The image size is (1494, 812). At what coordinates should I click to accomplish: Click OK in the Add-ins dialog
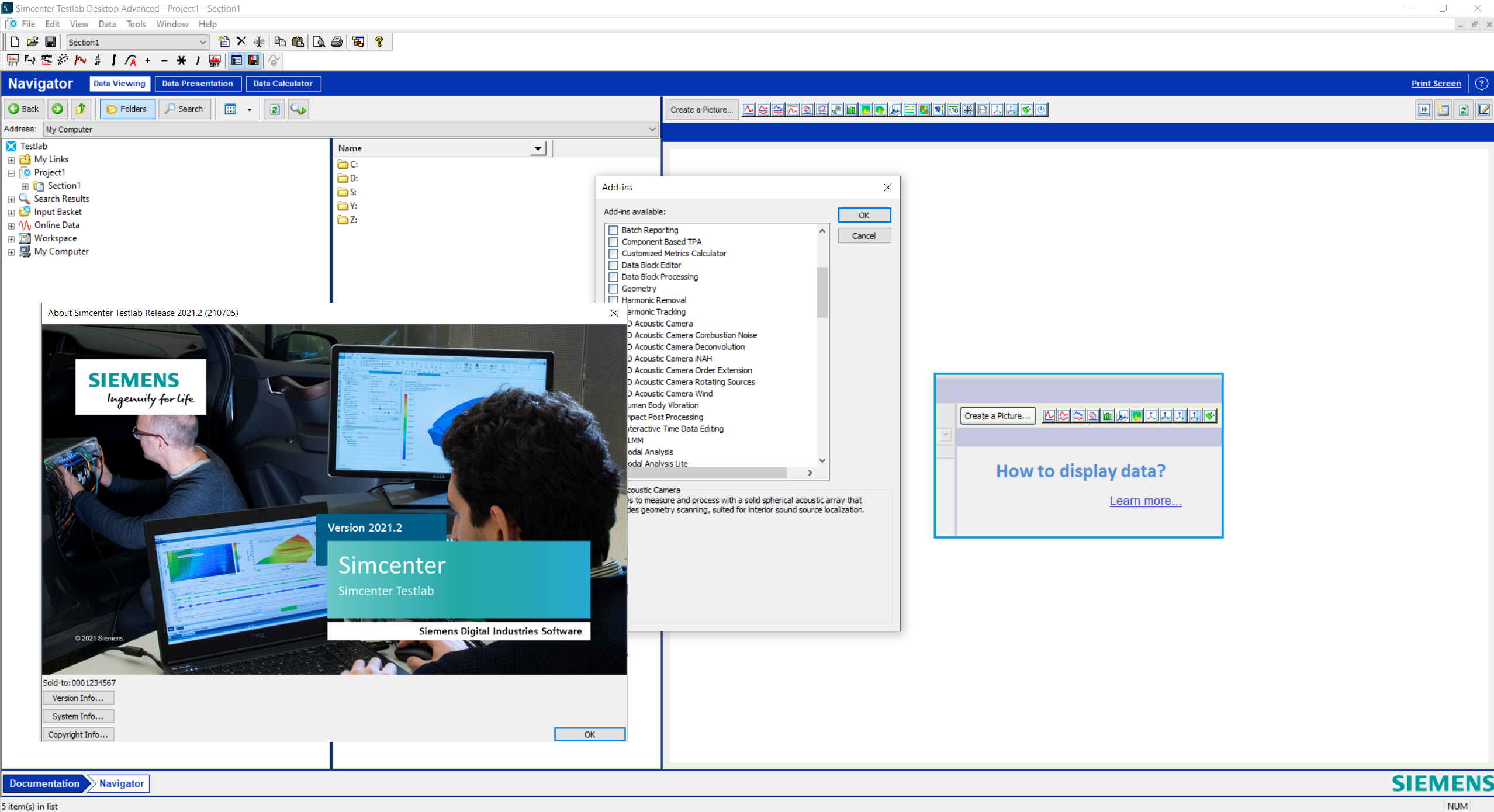pyautogui.click(x=864, y=215)
